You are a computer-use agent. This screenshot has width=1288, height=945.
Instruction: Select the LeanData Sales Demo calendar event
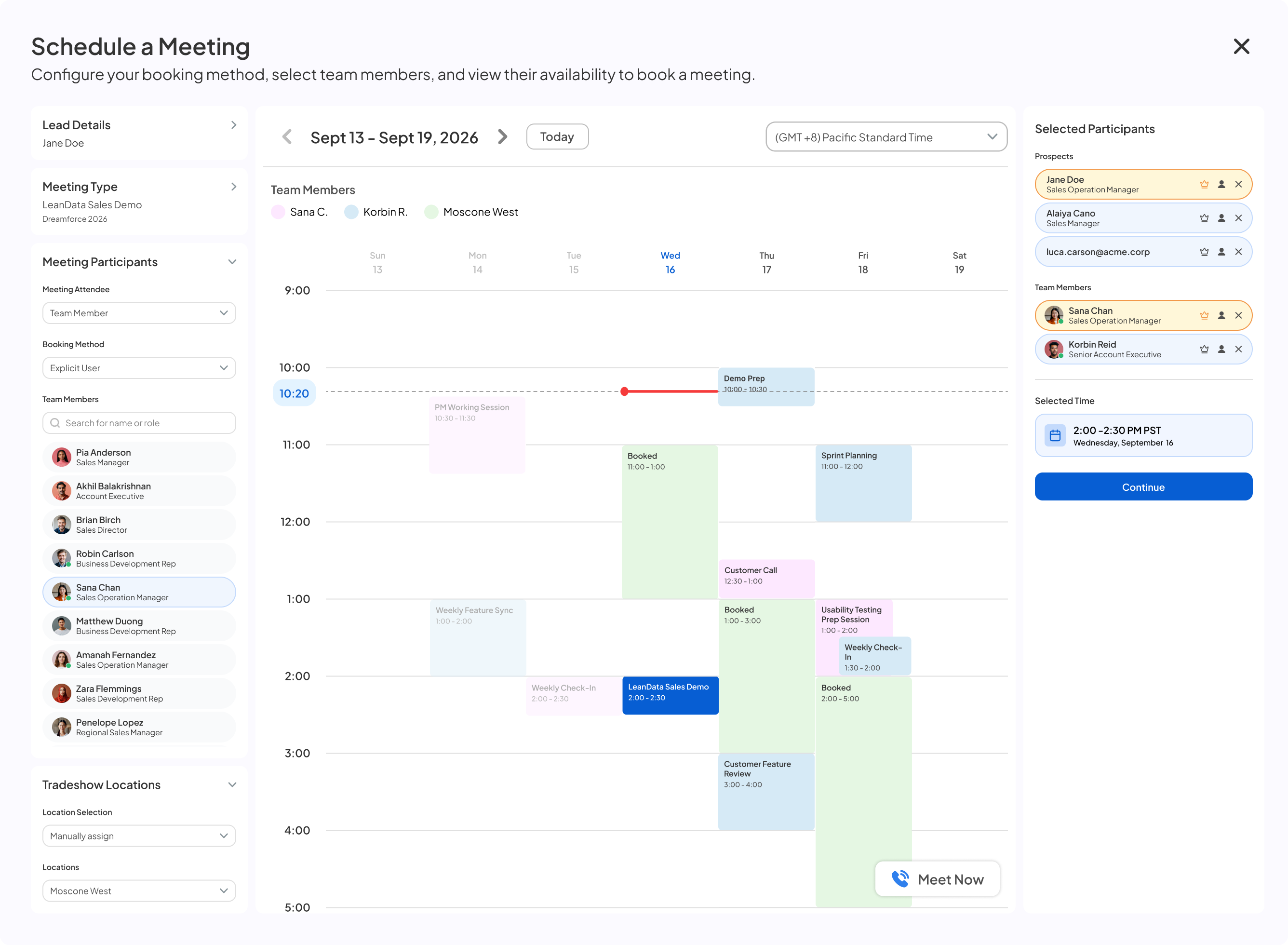point(670,695)
